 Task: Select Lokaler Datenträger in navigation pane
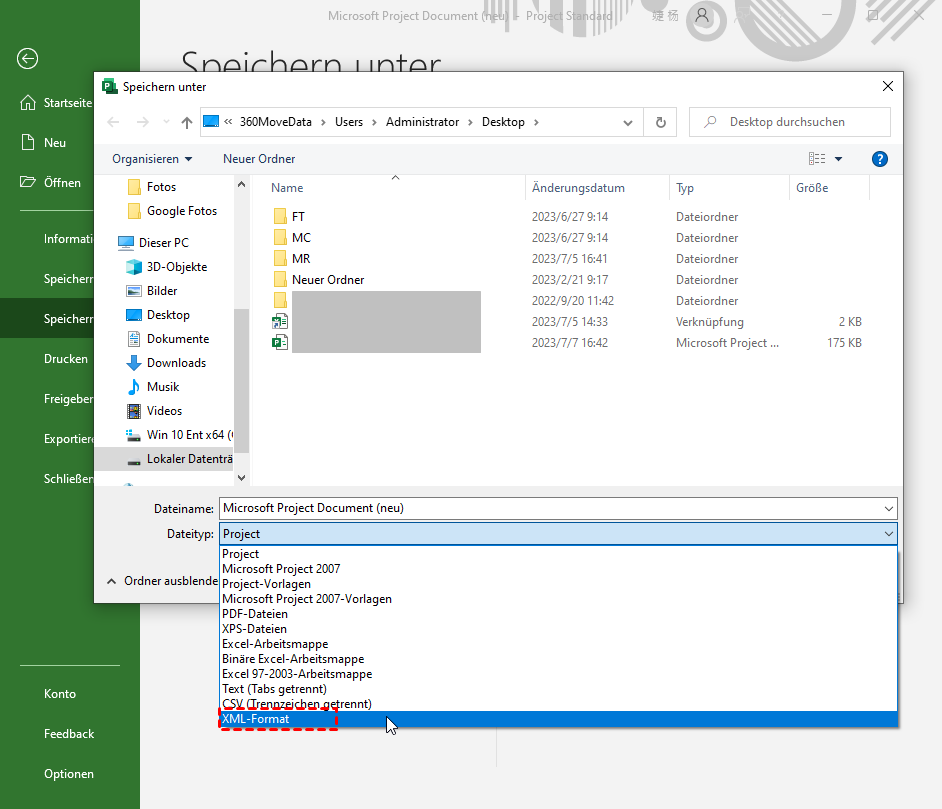tap(164, 459)
